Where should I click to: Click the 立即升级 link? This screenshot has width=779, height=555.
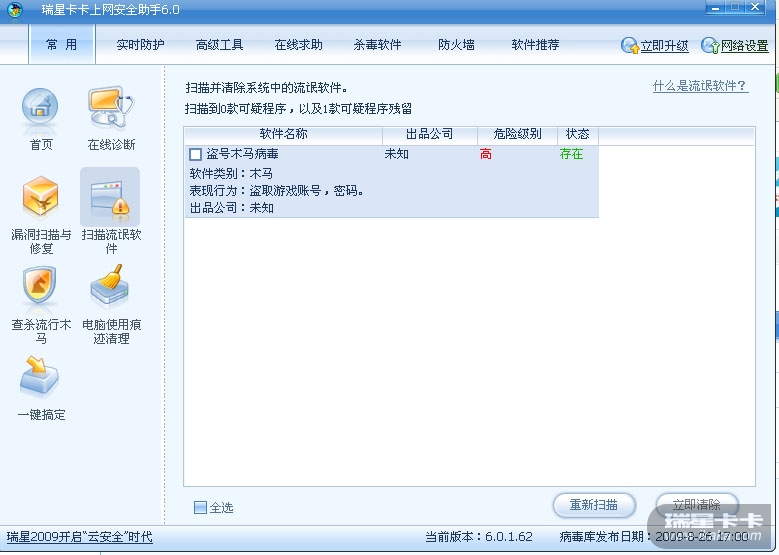pos(664,46)
